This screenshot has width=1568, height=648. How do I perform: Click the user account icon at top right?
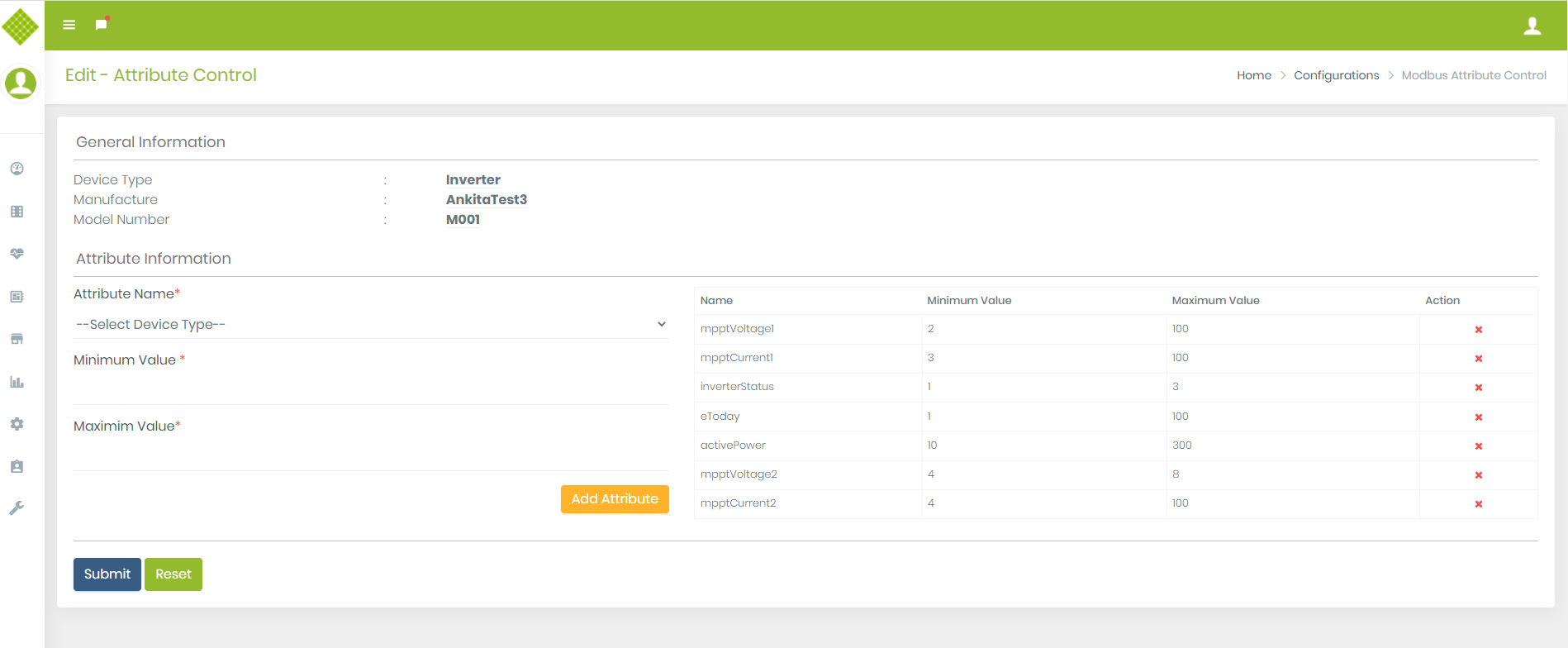1532,26
